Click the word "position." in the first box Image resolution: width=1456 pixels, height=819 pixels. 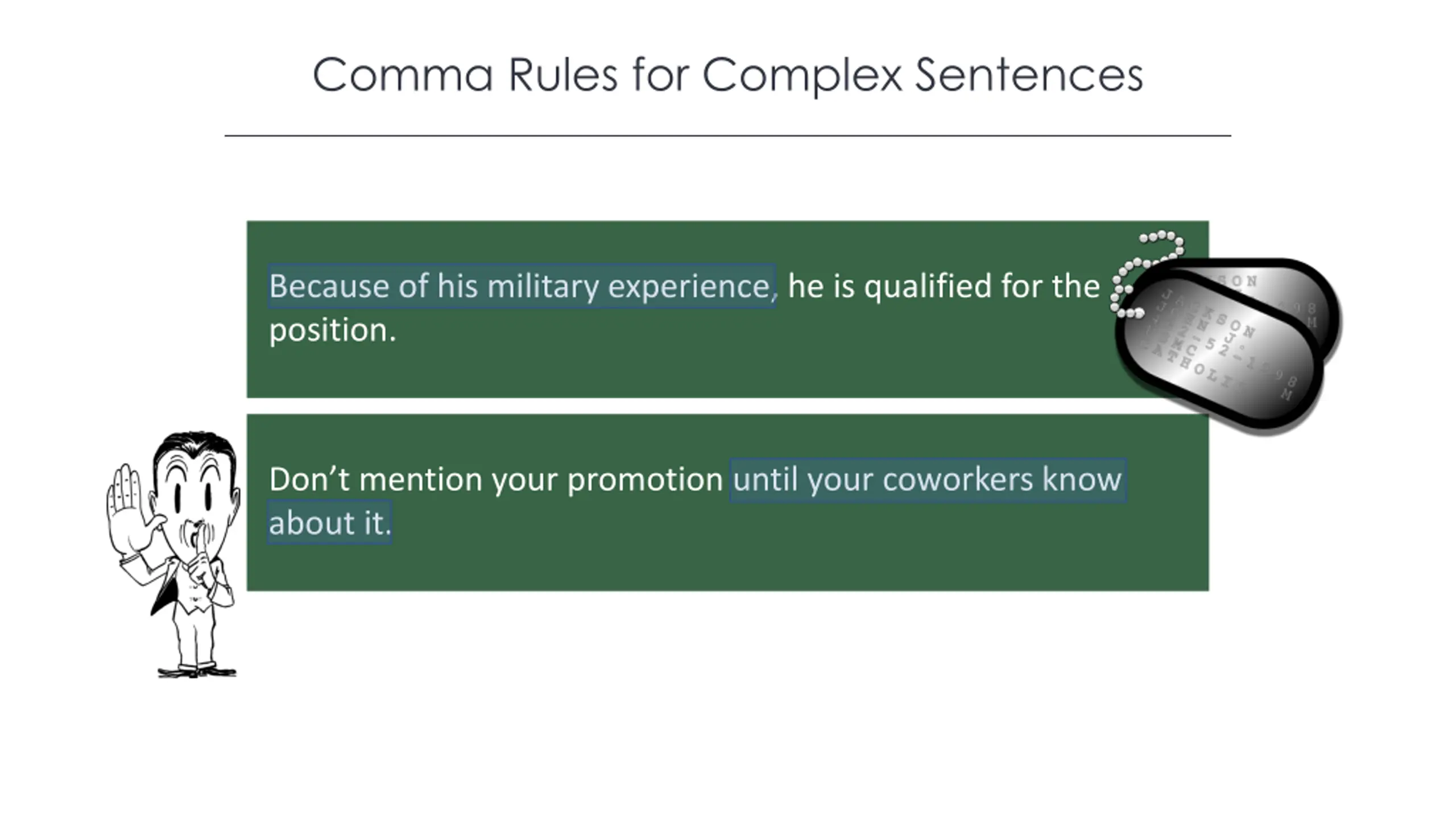332,330
